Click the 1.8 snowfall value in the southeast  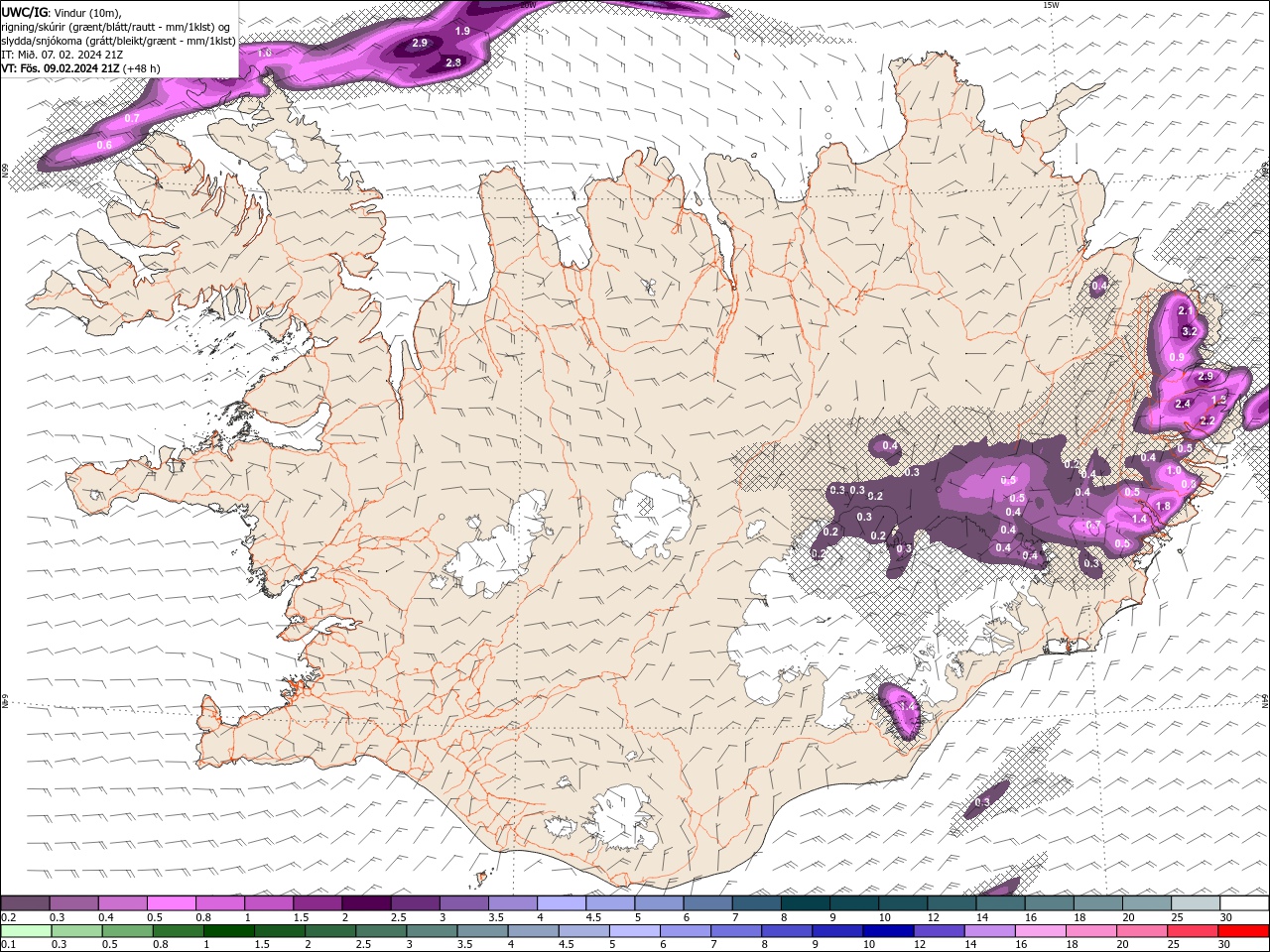coord(1164,506)
